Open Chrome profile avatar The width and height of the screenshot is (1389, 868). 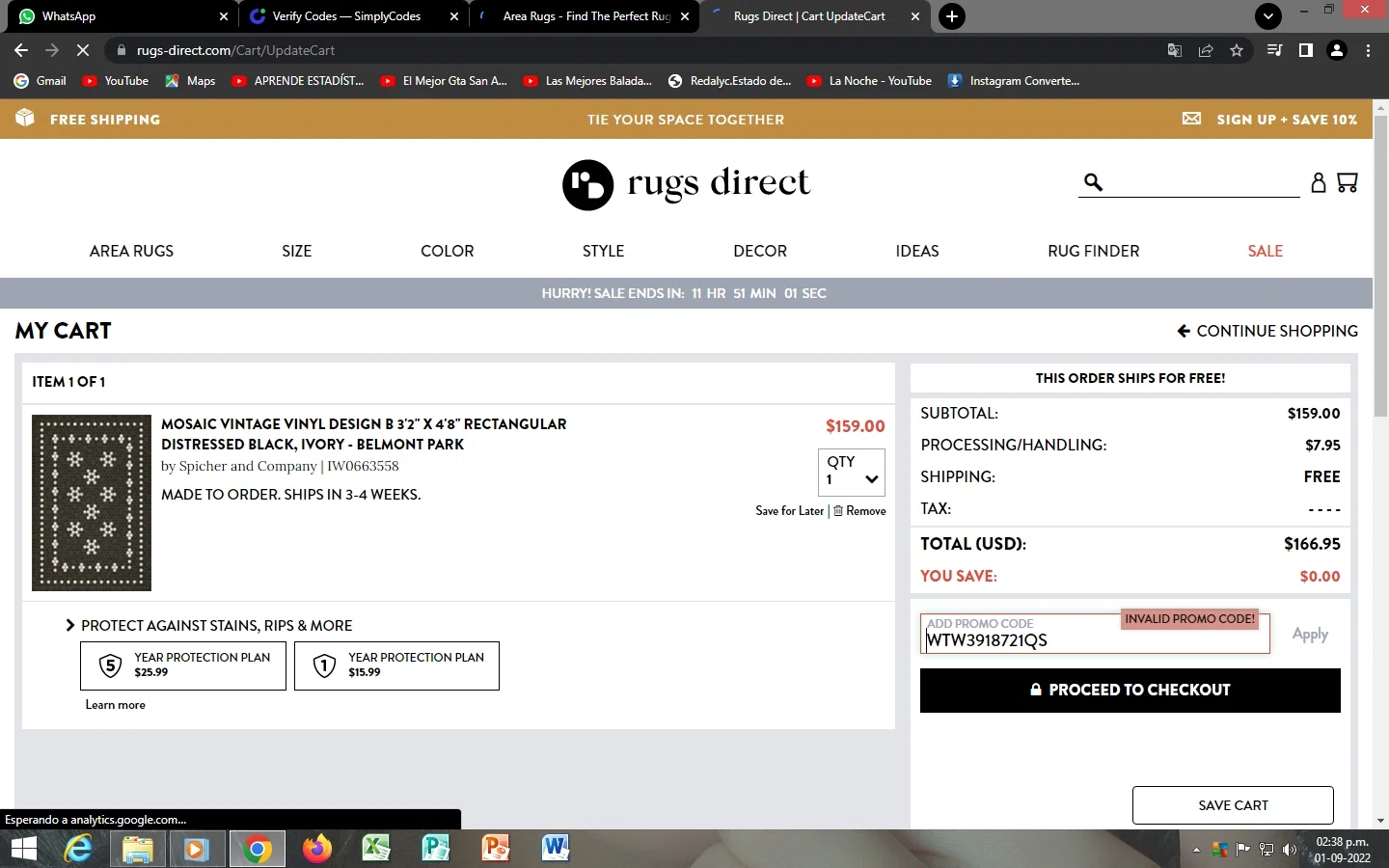pos(1337,50)
